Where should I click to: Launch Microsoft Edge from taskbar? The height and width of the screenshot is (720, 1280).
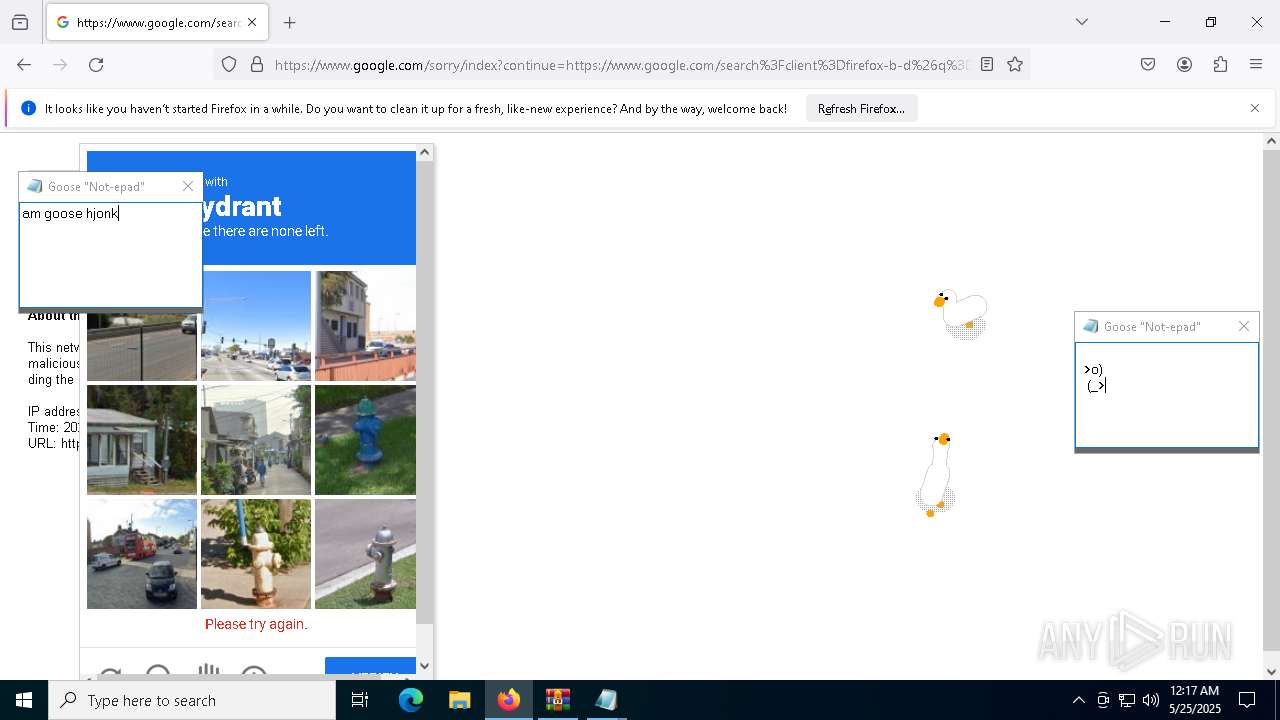(411, 700)
